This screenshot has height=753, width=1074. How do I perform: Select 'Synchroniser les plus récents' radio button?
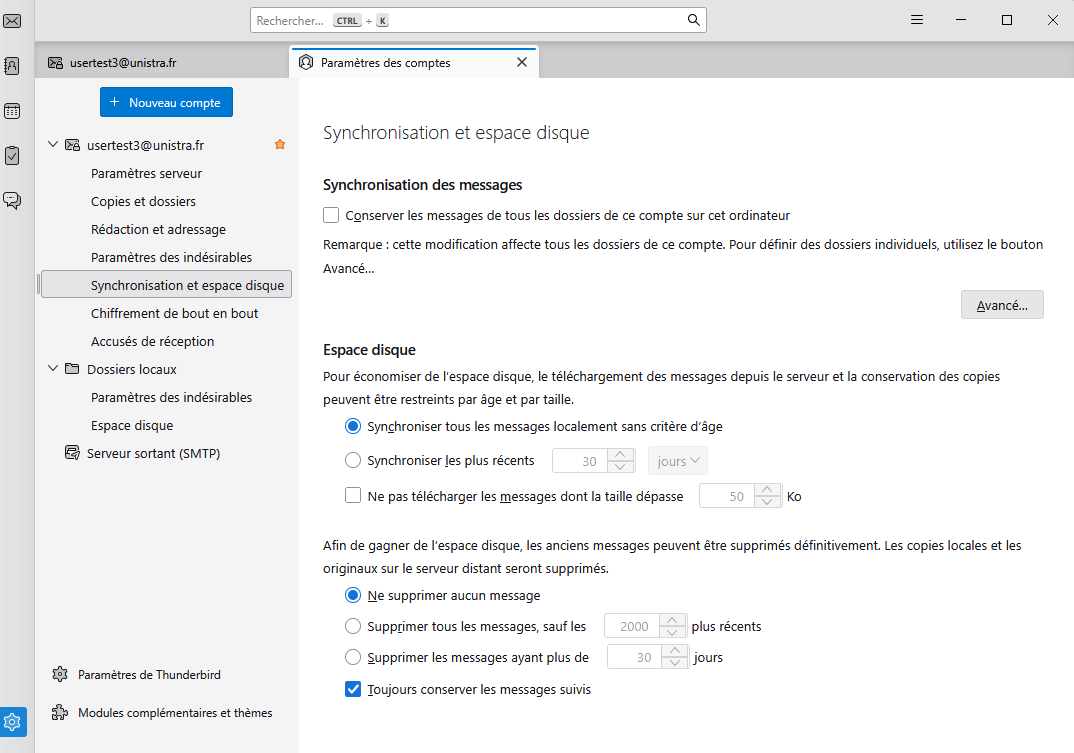click(x=352, y=461)
